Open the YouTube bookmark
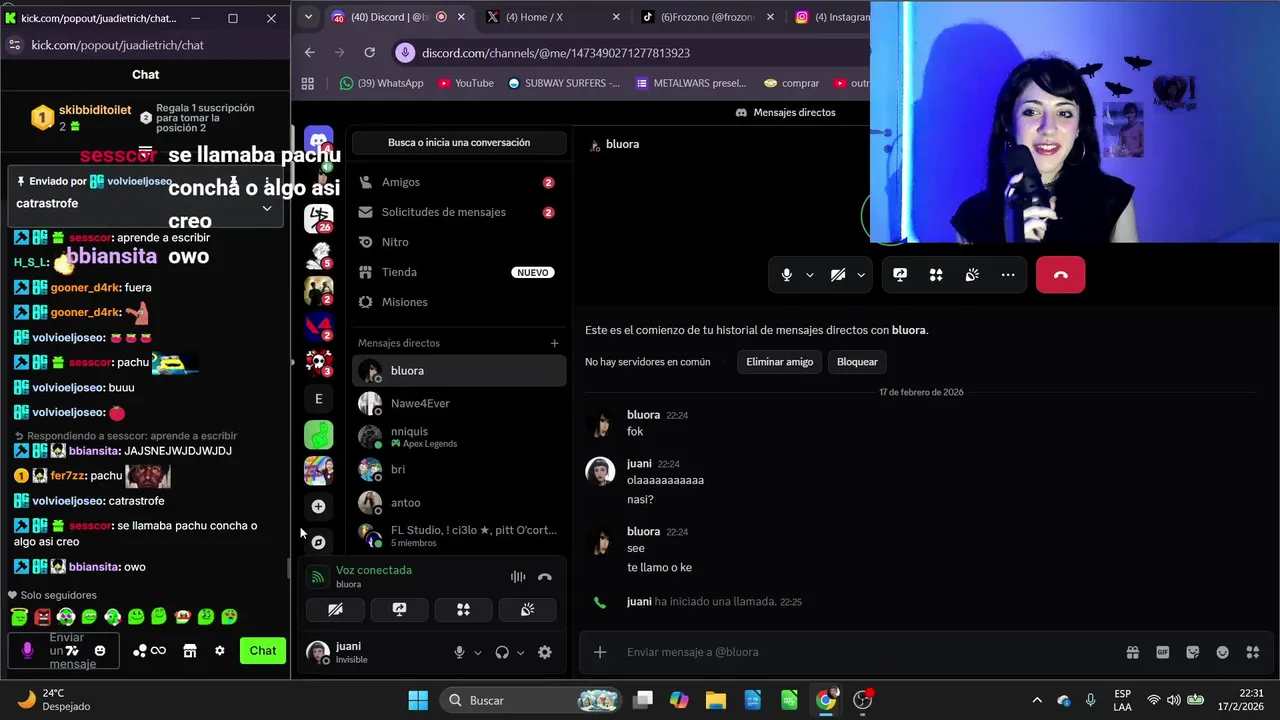The height and width of the screenshot is (720, 1280). [x=465, y=83]
